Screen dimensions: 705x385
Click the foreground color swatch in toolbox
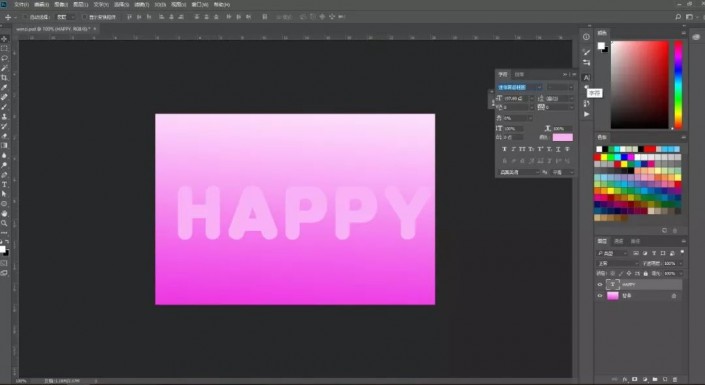point(2,249)
